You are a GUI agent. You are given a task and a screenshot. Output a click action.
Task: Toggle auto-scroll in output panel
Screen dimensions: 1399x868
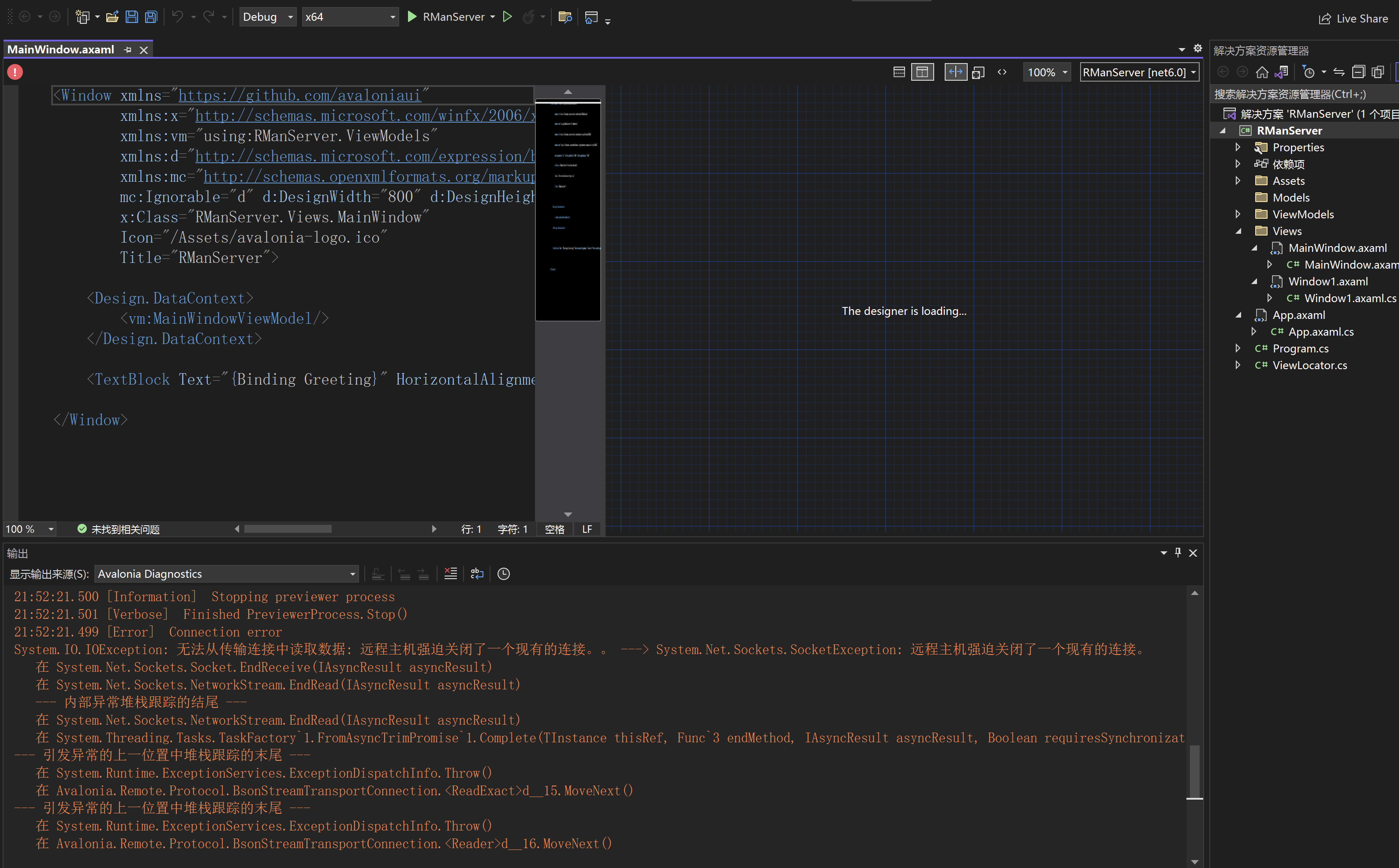tap(378, 573)
